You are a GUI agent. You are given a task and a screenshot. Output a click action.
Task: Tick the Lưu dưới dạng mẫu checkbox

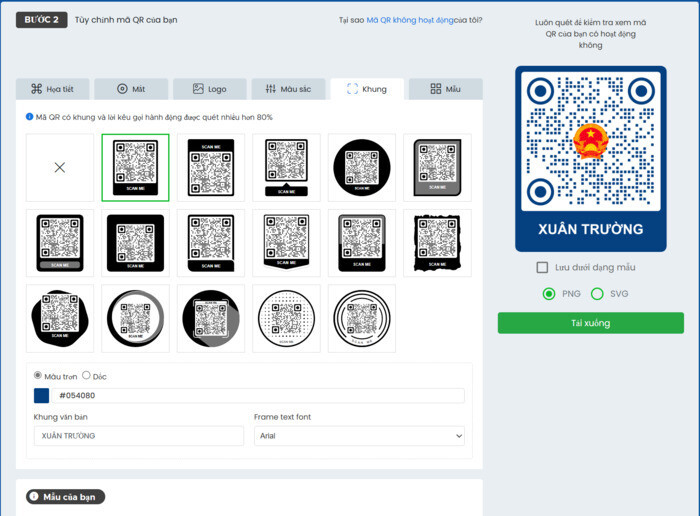tap(542, 267)
